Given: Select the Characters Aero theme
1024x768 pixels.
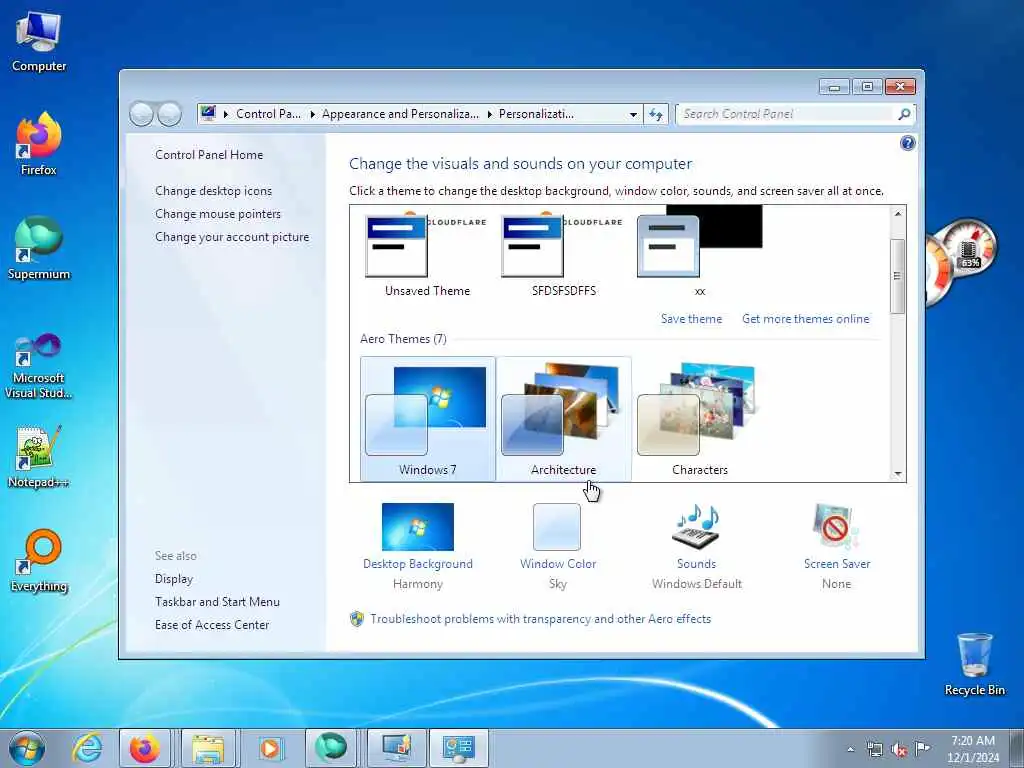Looking at the screenshot, I should [x=699, y=419].
